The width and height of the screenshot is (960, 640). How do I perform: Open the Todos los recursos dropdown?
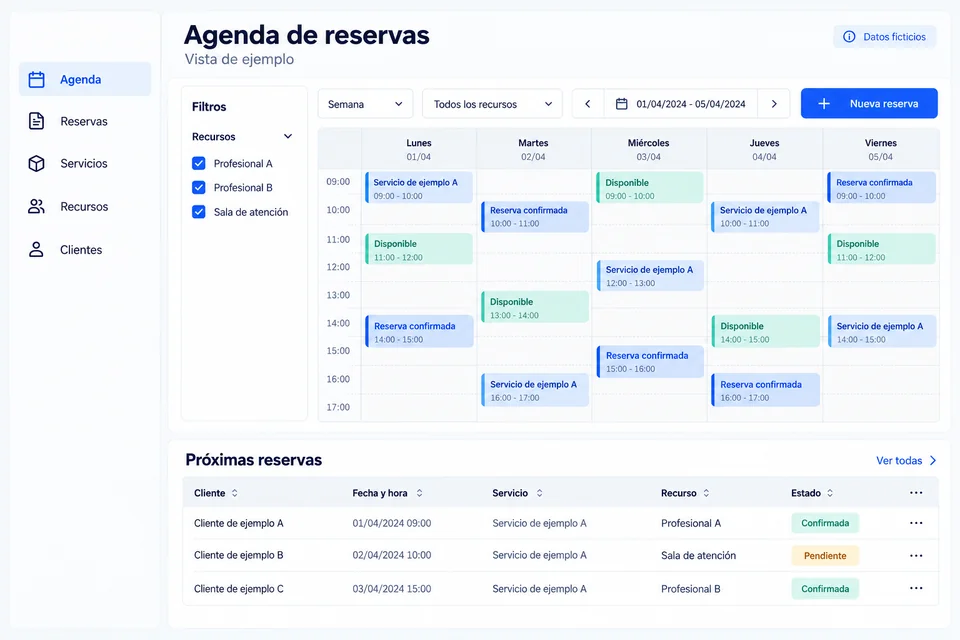tap(492, 104)
